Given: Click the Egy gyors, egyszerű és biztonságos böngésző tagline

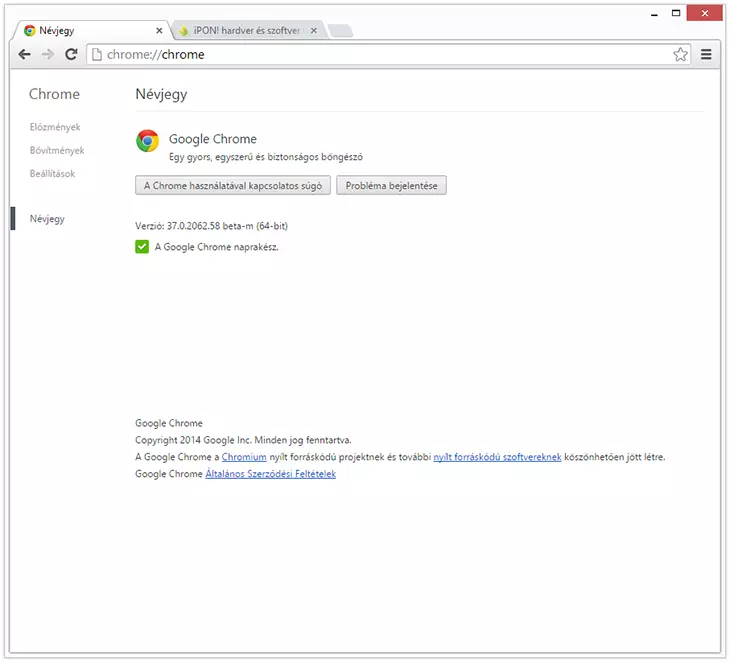Looking at the screenshot, I should point(266,157).
